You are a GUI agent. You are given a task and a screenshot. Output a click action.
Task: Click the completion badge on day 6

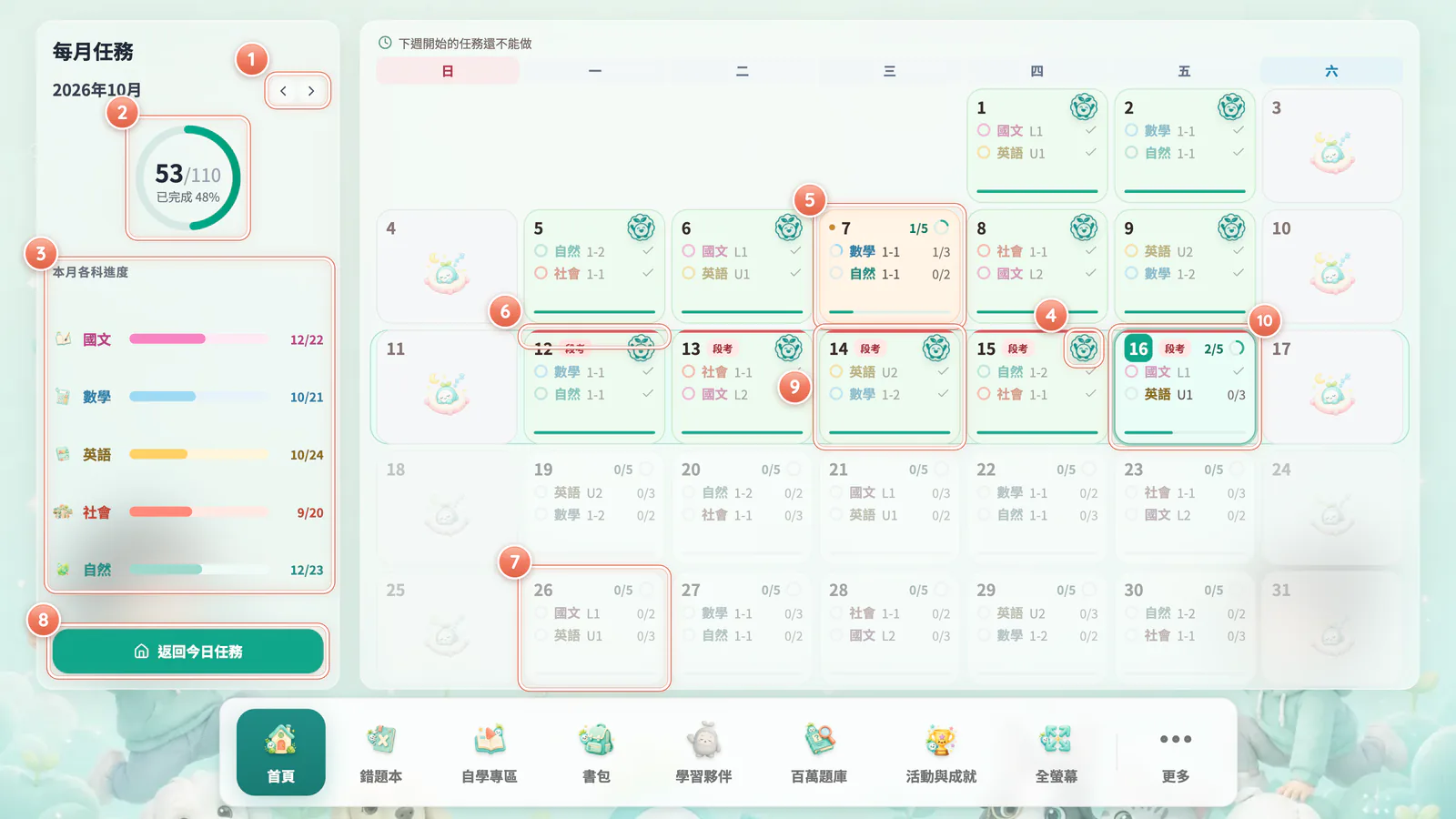788,227
